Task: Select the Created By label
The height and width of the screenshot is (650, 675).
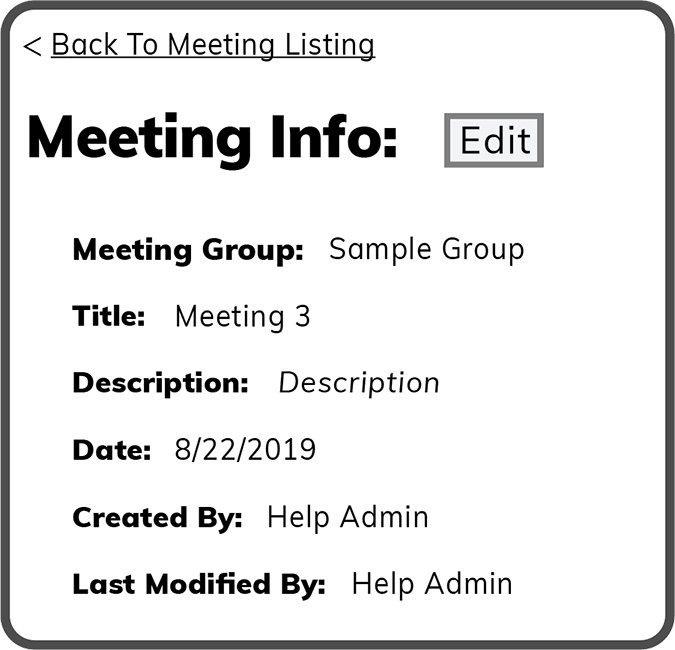Action: click(x=157, y=518)
